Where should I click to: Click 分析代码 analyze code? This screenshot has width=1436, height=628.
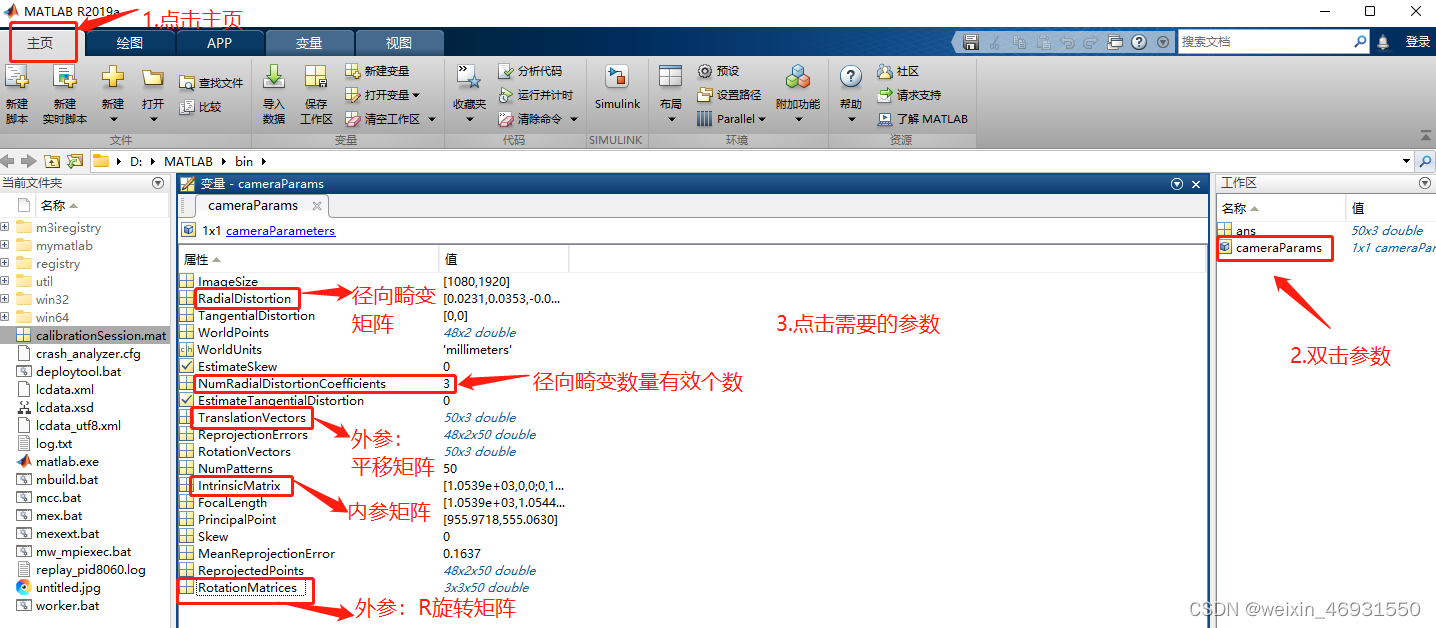[530, 71]
